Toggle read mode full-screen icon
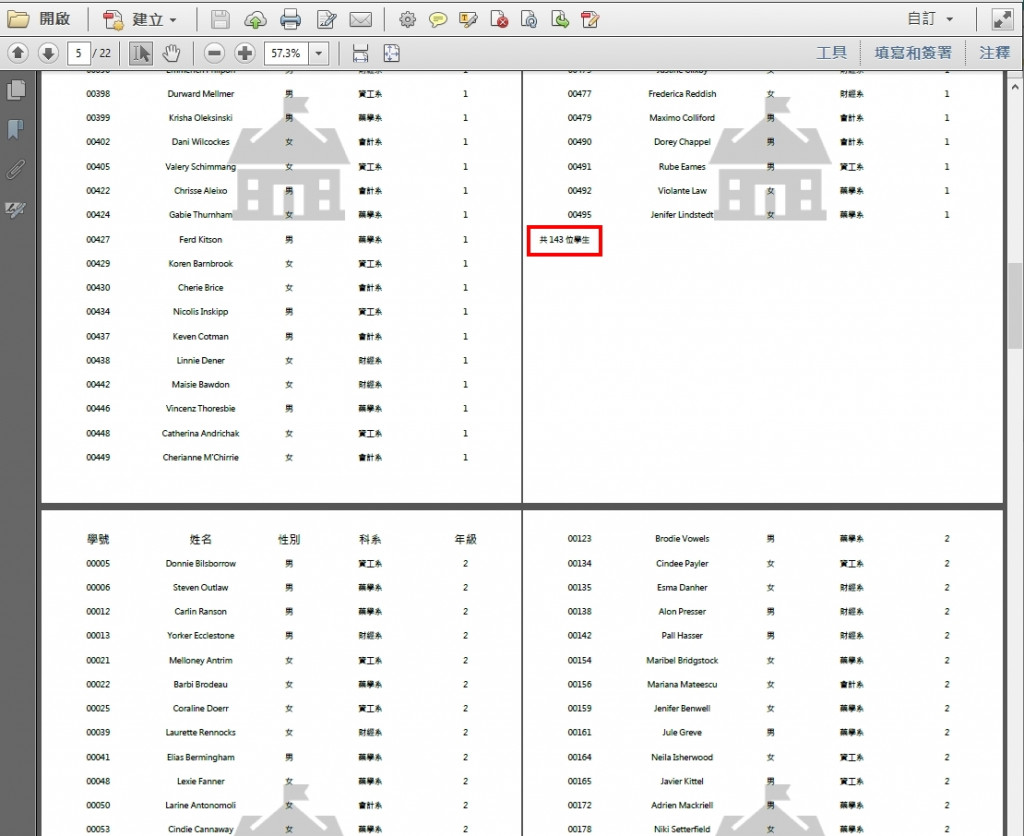The width and height of the screenshot is (1024, 836). [x=1002, y=20]
